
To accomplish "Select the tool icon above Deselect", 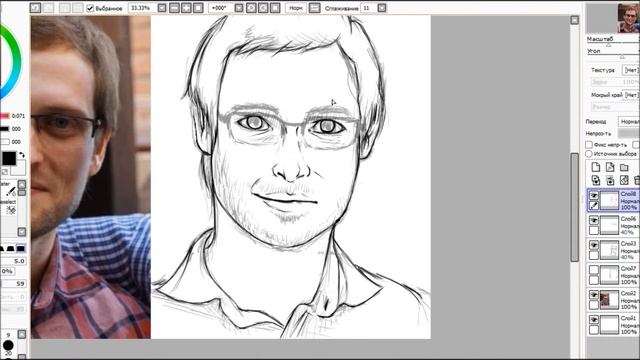I will tap(11, 191).
